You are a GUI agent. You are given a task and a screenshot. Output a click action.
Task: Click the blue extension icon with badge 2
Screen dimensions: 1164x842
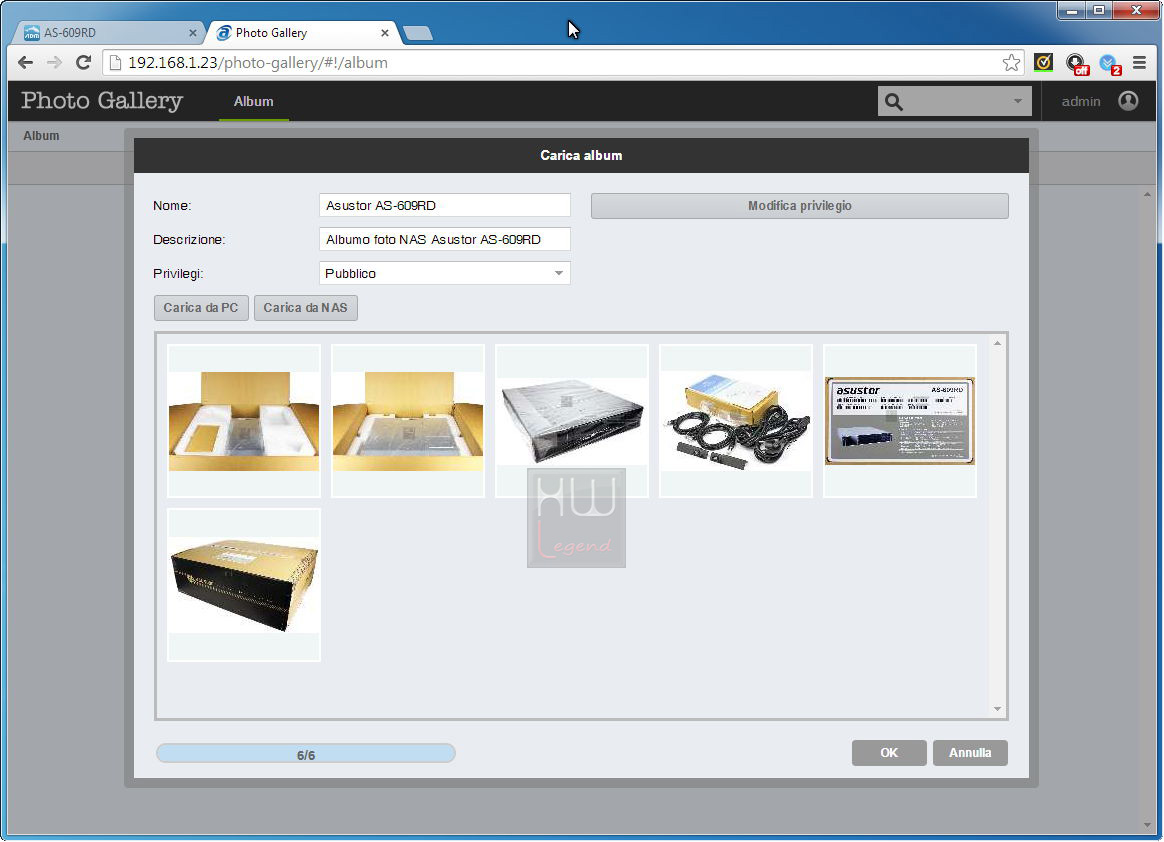click(x=1109, y=64)
